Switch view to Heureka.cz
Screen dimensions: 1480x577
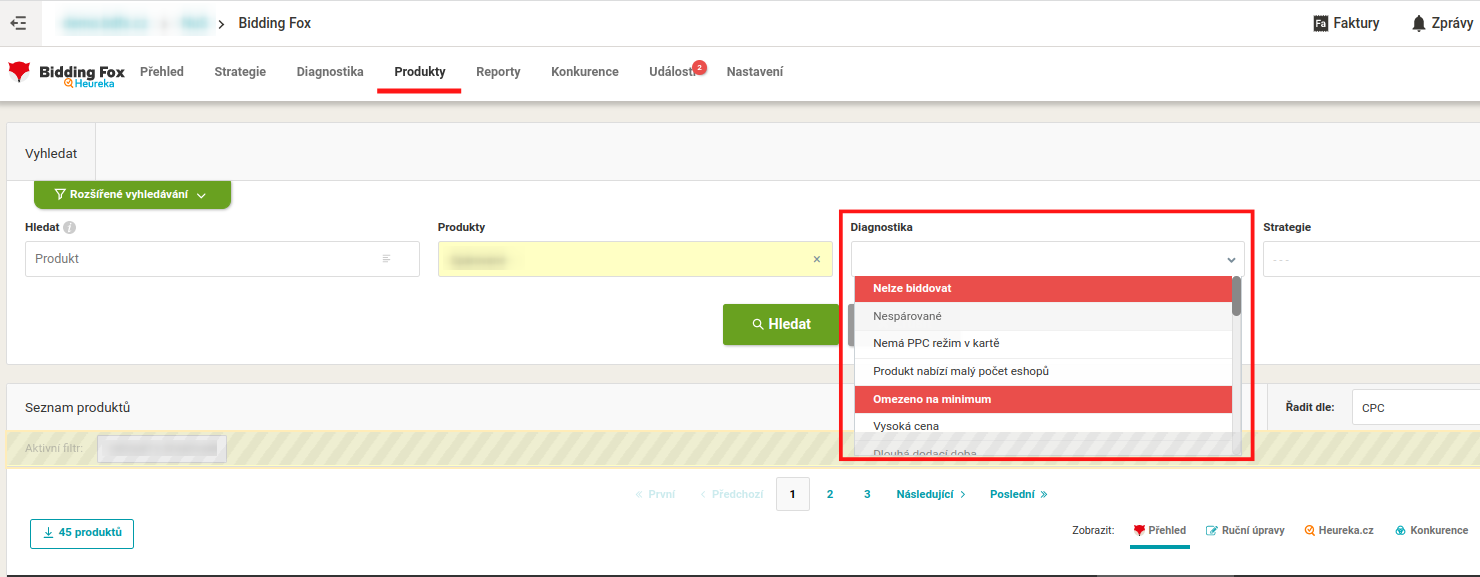tap(1339, 531)
